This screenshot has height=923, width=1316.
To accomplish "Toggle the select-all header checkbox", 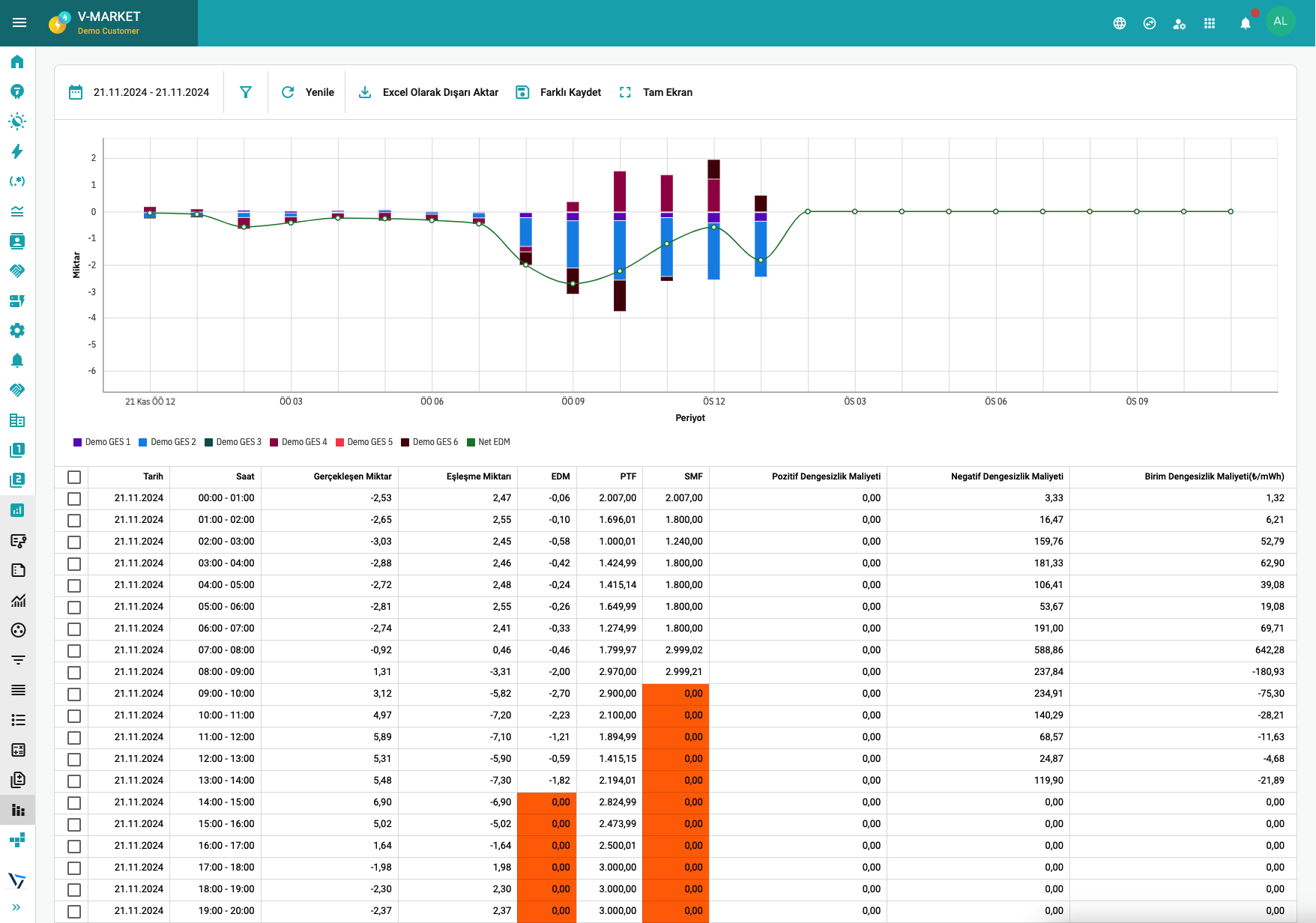I will (x=74, y=477).
